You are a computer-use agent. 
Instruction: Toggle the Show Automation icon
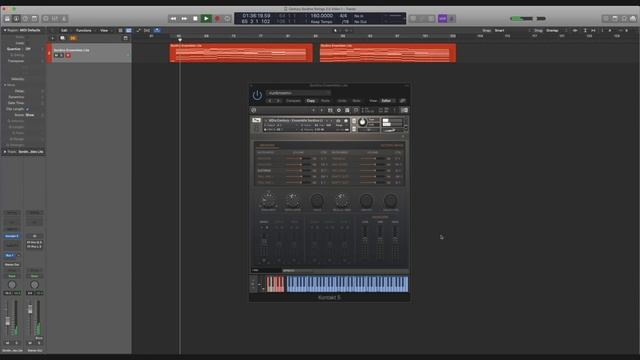pos(139,30)
